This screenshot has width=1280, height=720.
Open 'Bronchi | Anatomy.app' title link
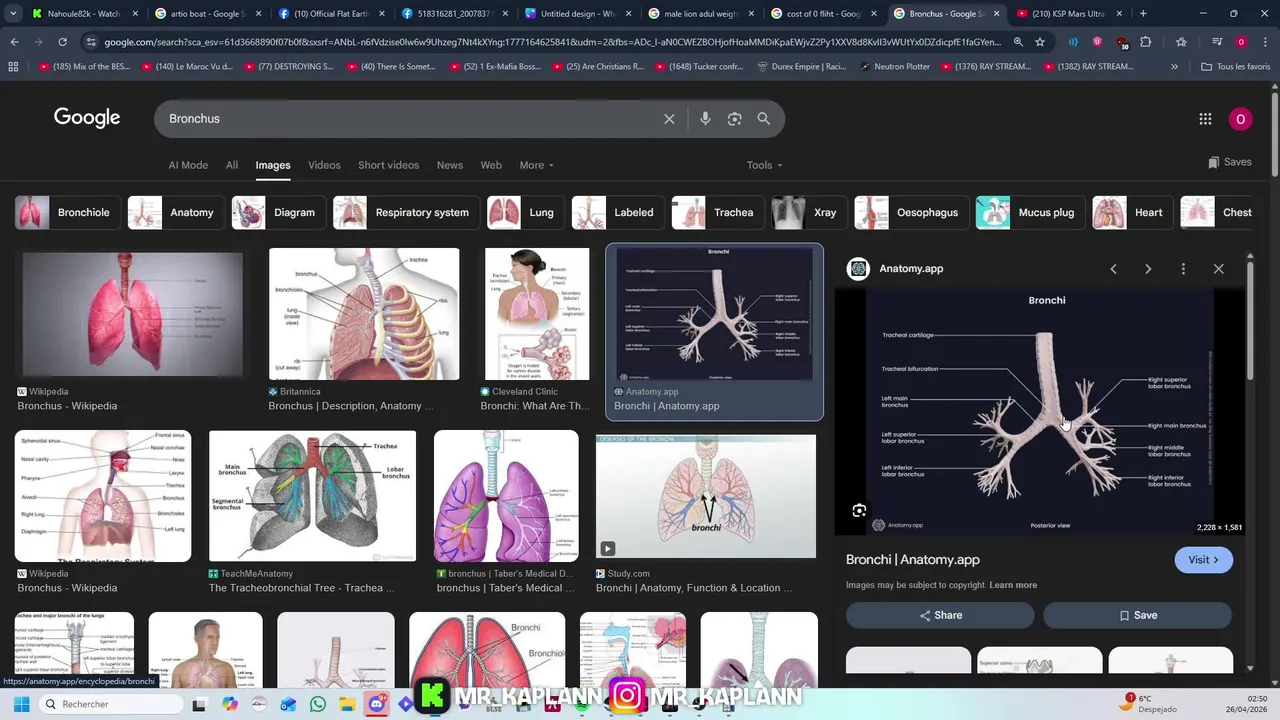pos(912,560)
